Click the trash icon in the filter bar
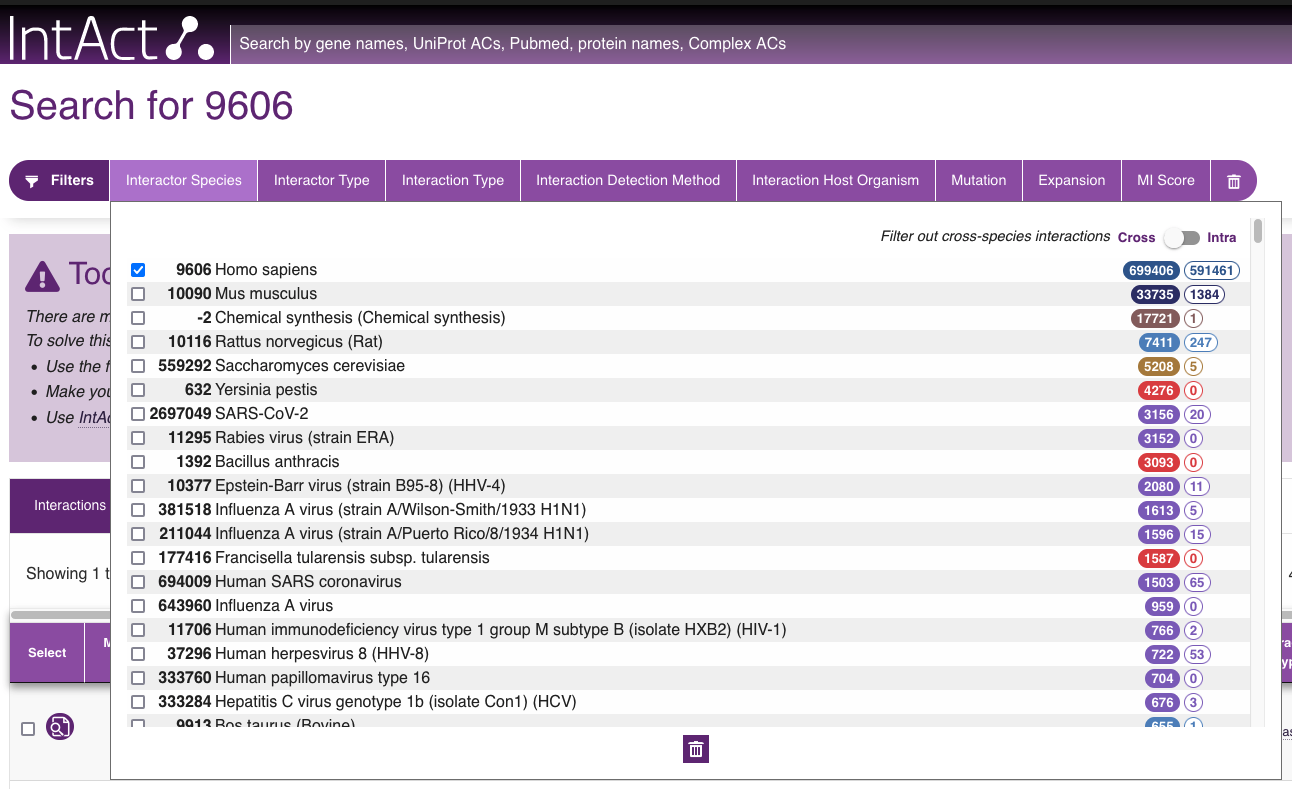The image size is (1292, 789). pyautogui.click(x=1234, y=181)
